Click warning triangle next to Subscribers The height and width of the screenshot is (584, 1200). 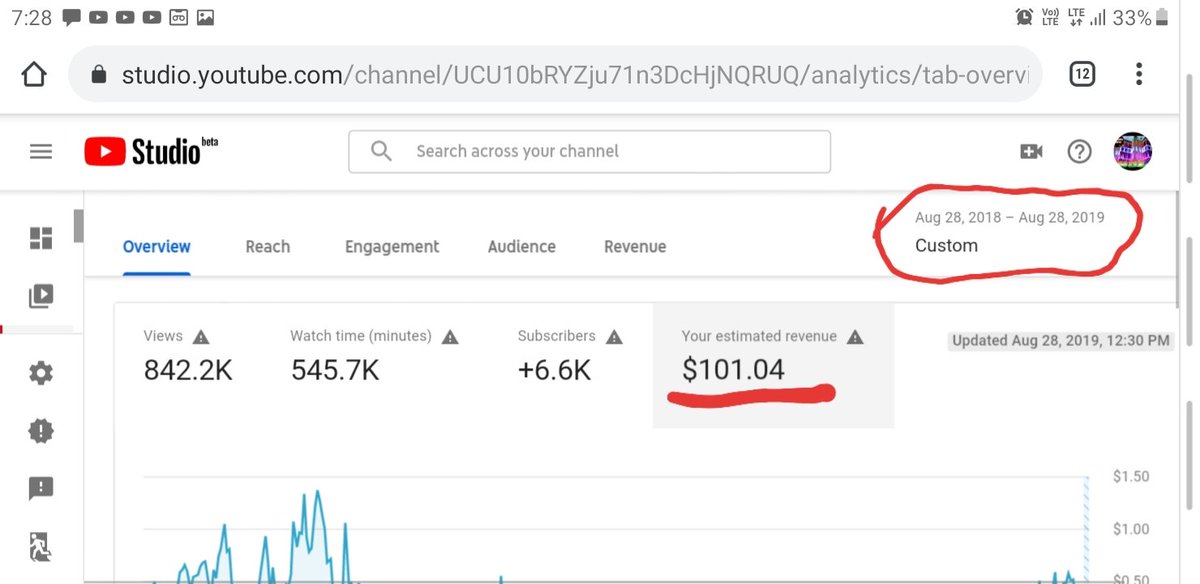(x=614, y=337)
